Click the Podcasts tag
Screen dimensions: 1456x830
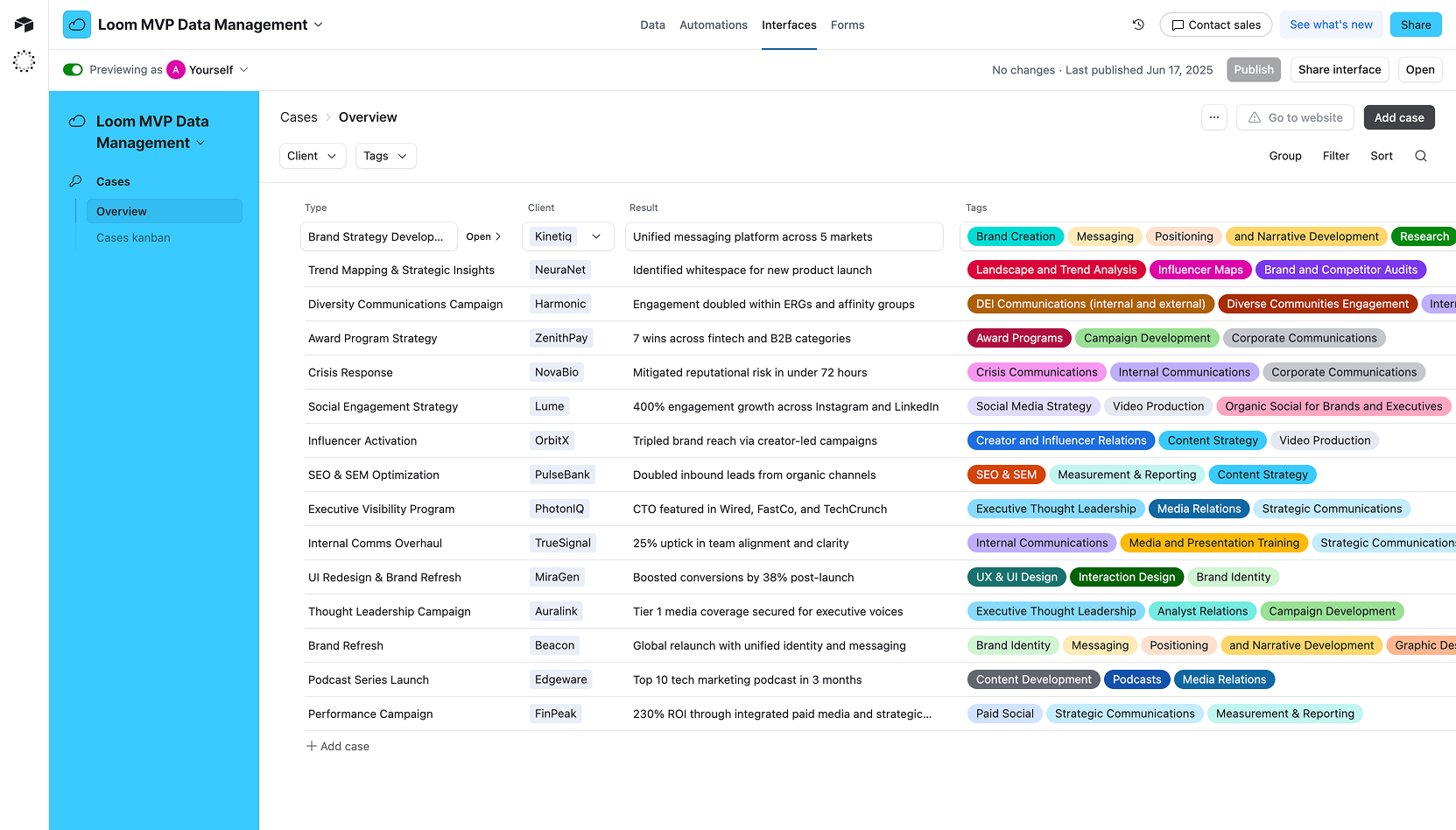pyautogui.click(x=1136, y=679)
